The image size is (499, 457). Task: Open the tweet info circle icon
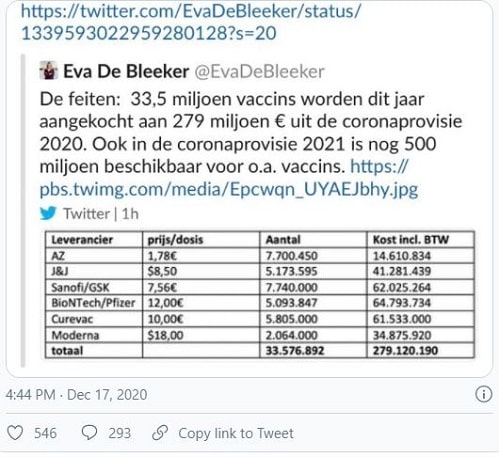coord(483,394)
